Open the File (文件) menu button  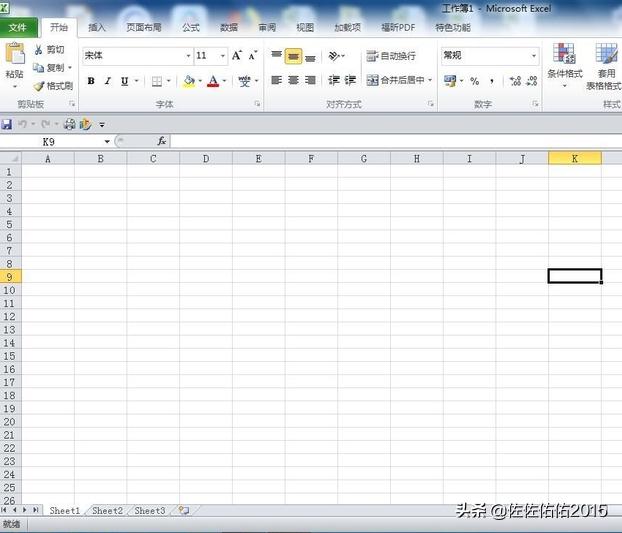pos(18,27)
